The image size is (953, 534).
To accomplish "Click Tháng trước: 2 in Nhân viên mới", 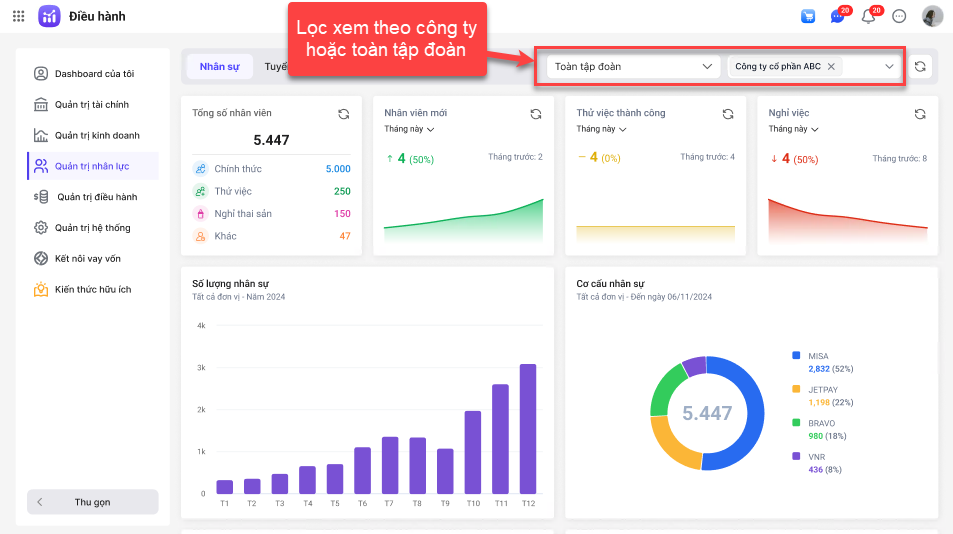I will 515,157.
